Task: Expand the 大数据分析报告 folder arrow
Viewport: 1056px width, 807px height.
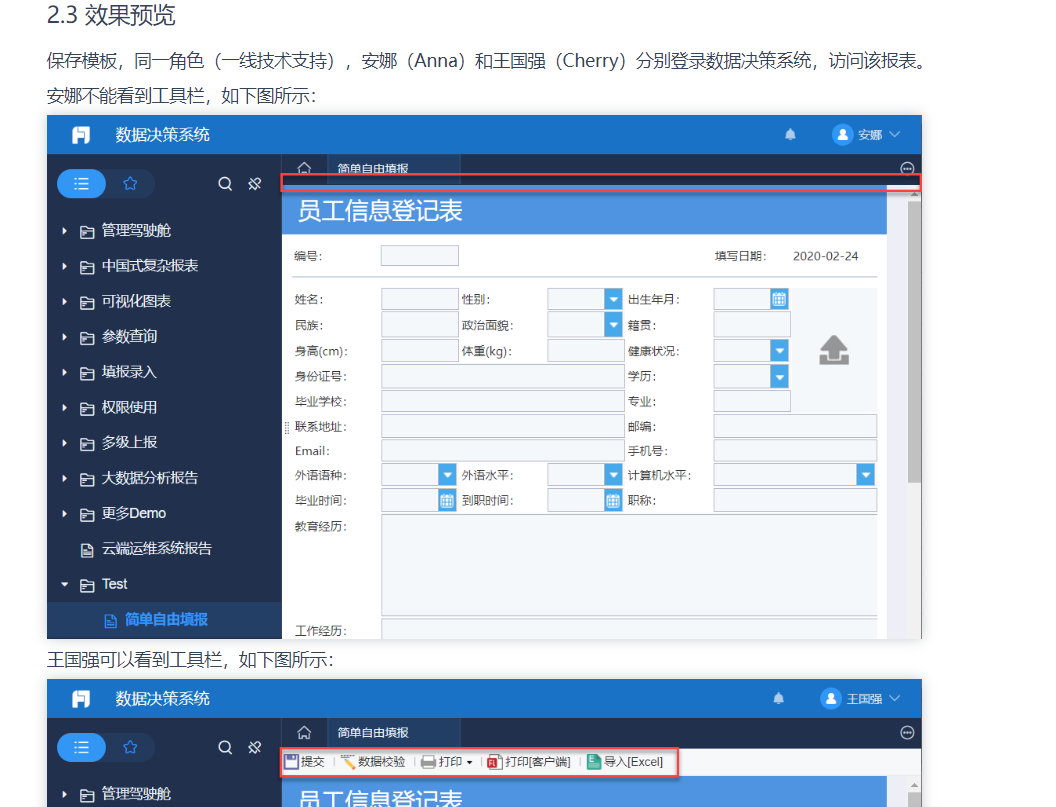Action: (x=65, y=478)
